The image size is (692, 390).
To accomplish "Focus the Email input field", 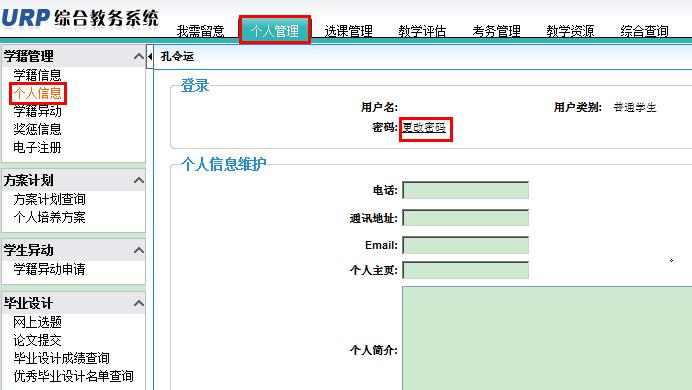I will [466, 245].
